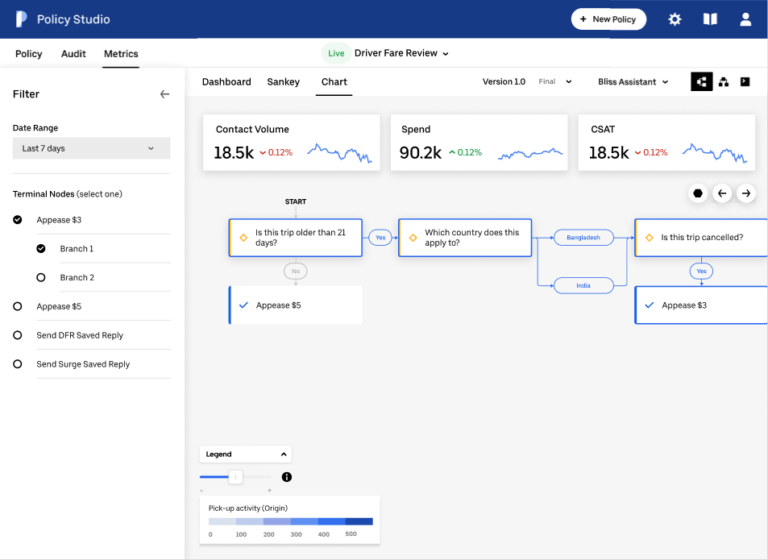The width and height of the screenshot is (768, 560).
Task: Go to next with right arrow button
Action: 746,193
